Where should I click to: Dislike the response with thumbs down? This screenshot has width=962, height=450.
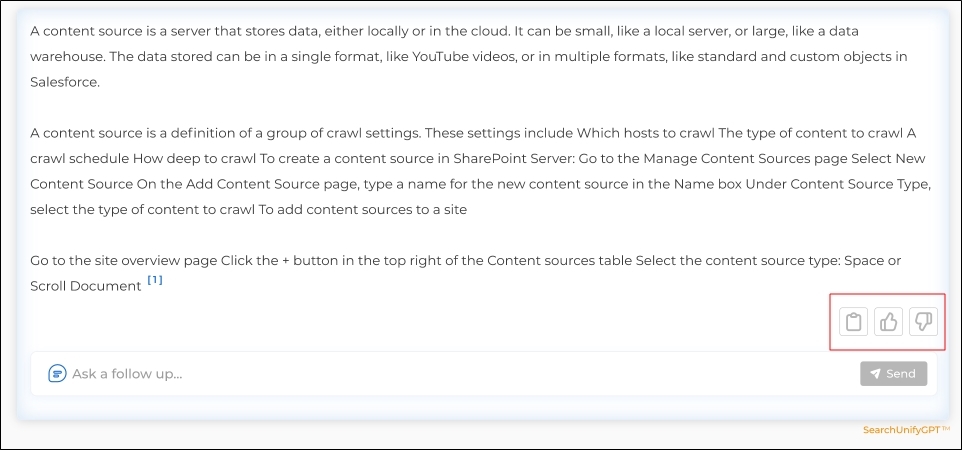923,321
